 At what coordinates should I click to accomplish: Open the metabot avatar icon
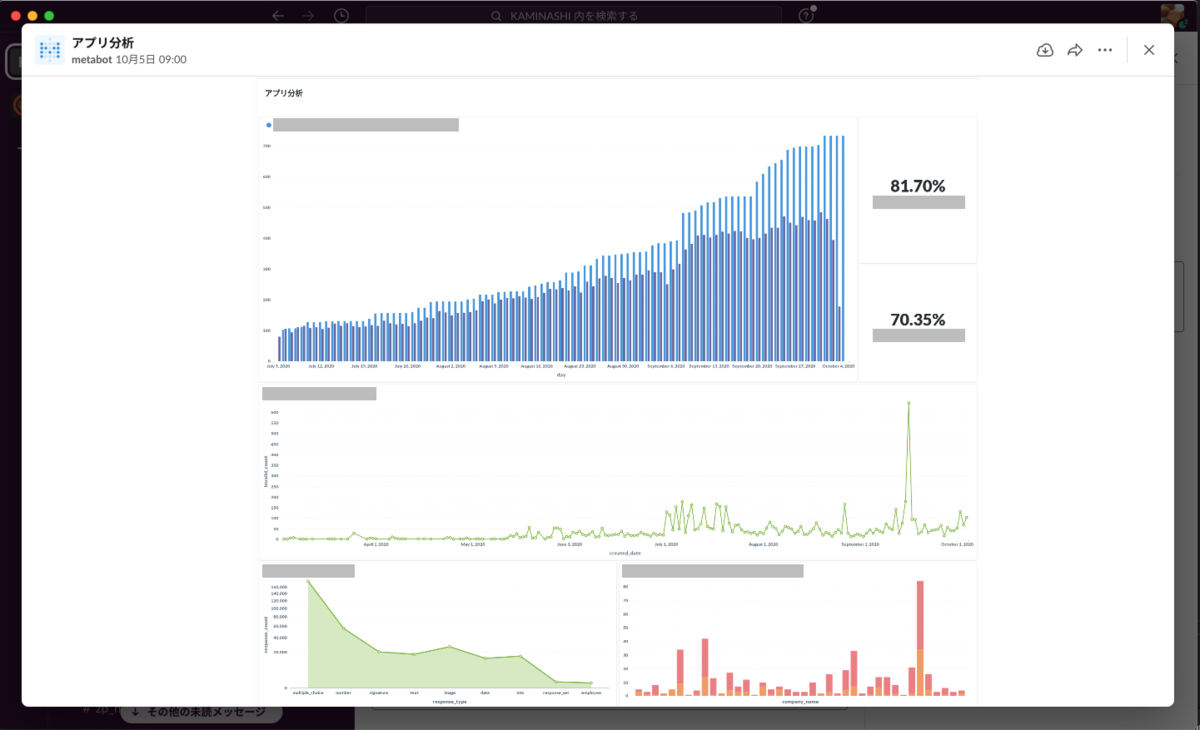[x=50, y=50]
